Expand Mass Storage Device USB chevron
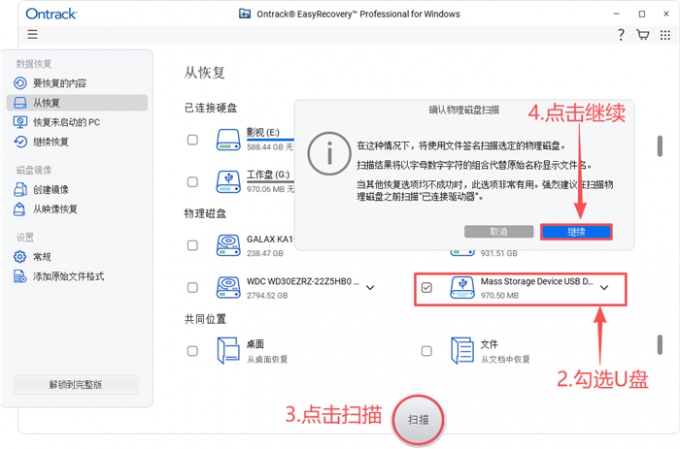The image size is (680, 449). point(604,287)
